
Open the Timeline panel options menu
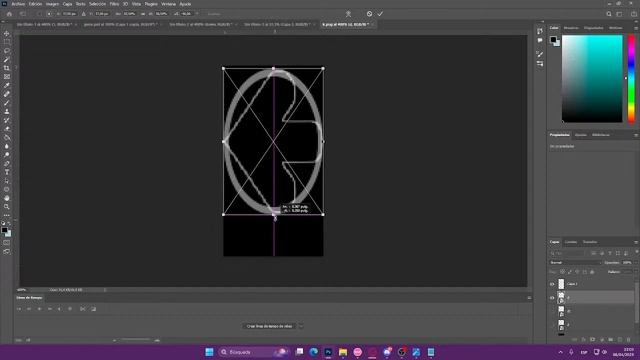[x=529, y=298]
